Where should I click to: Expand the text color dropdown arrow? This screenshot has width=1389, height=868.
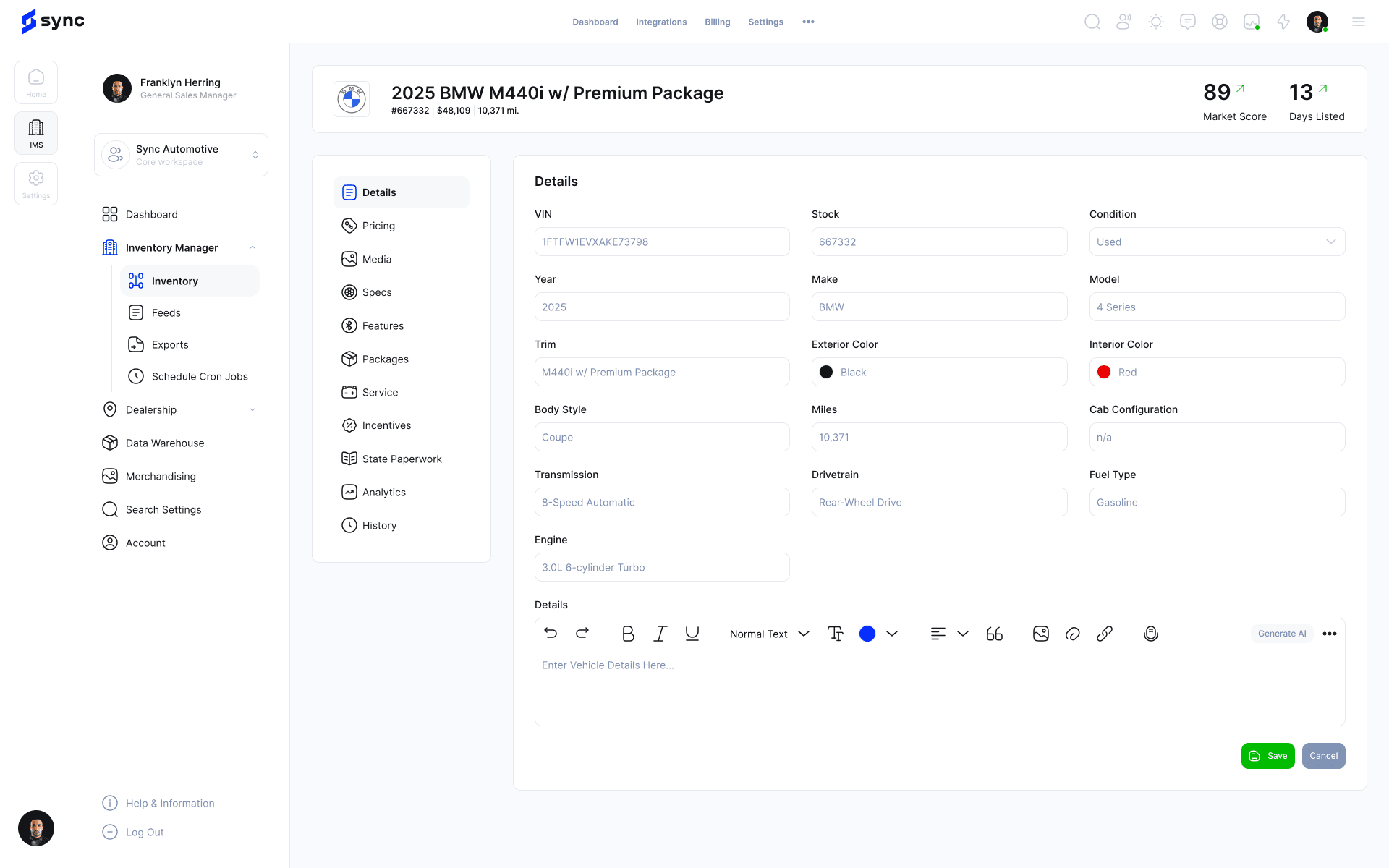point(892,634)
